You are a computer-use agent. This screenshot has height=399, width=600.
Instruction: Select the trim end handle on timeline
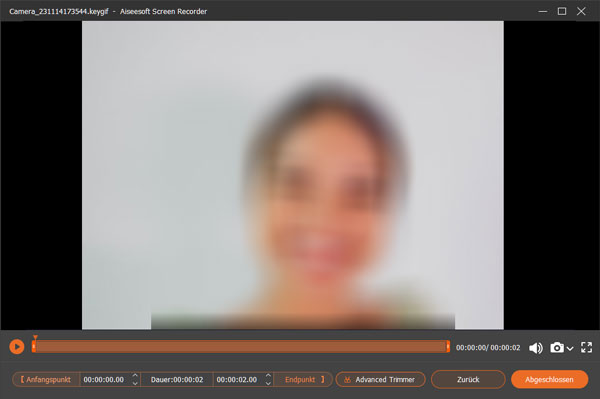tap(448, 347)
